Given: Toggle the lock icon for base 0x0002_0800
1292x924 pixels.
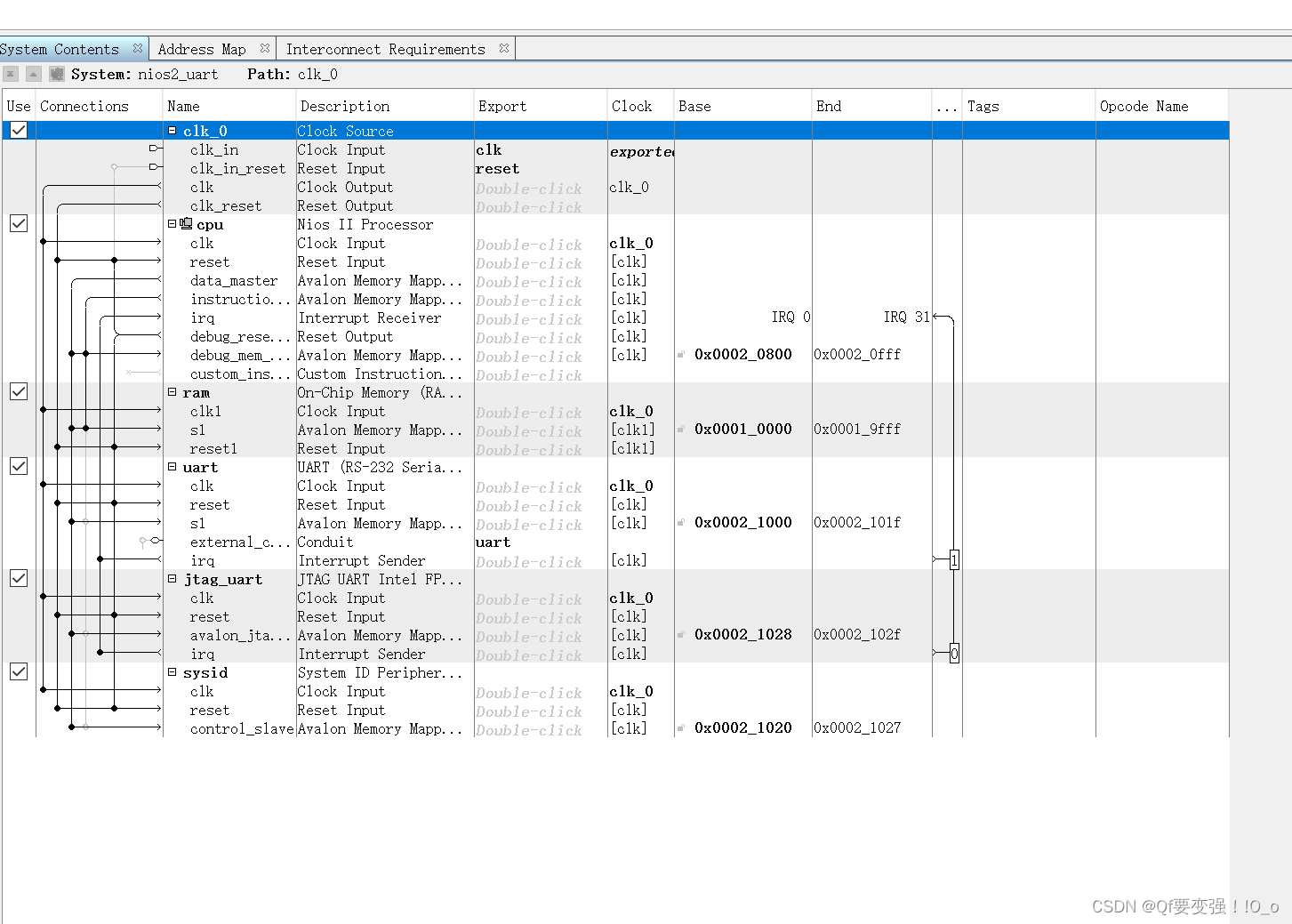Looking at the screenshot, I should coord(681,355).
